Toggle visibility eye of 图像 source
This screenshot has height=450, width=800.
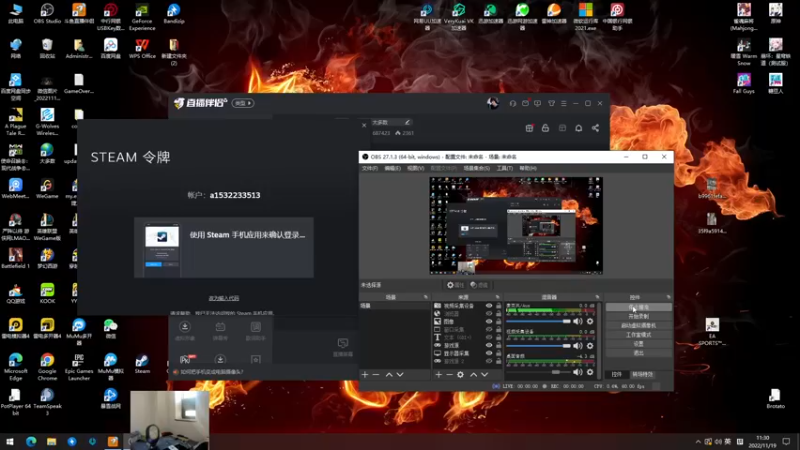pyautogui.click(x=489, y=321)
